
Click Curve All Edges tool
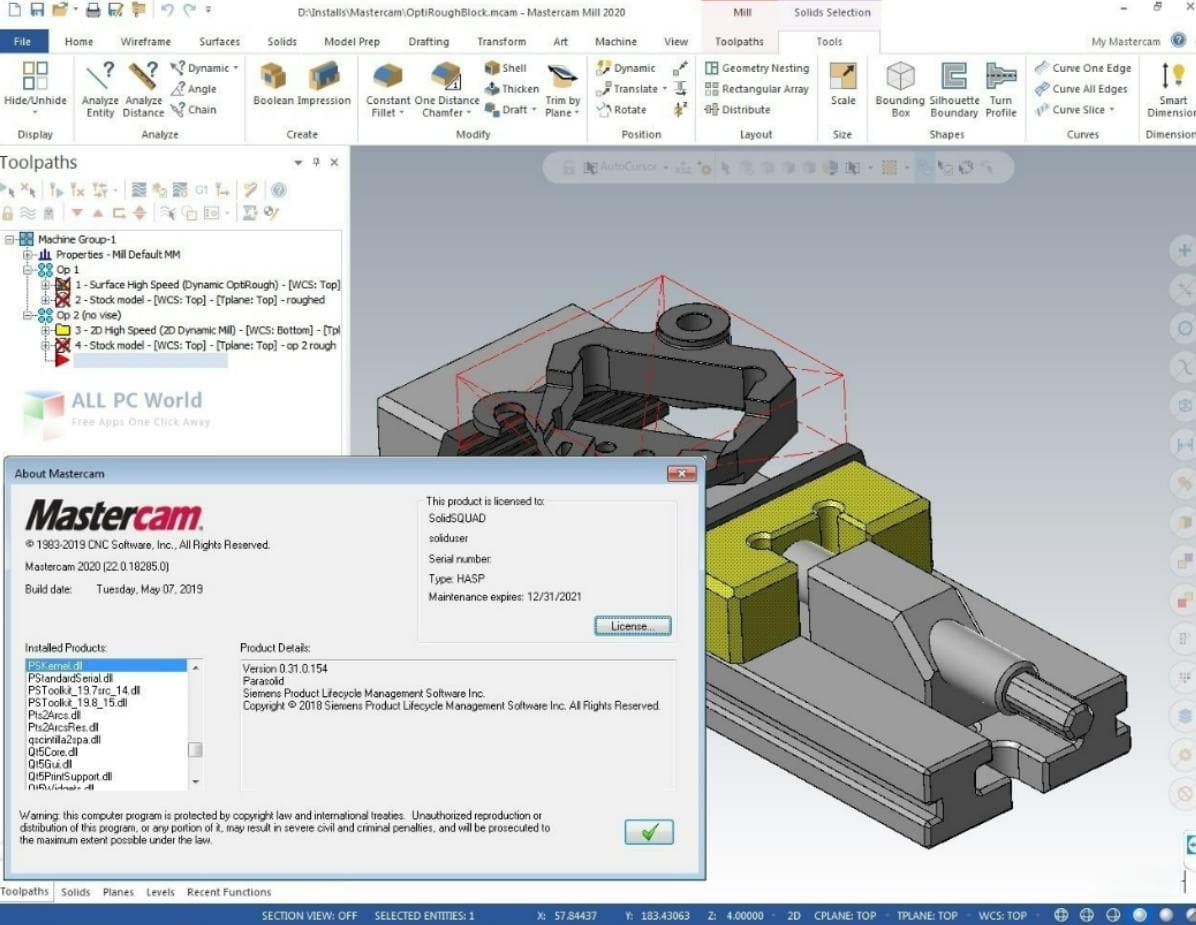coord(1082,88)
